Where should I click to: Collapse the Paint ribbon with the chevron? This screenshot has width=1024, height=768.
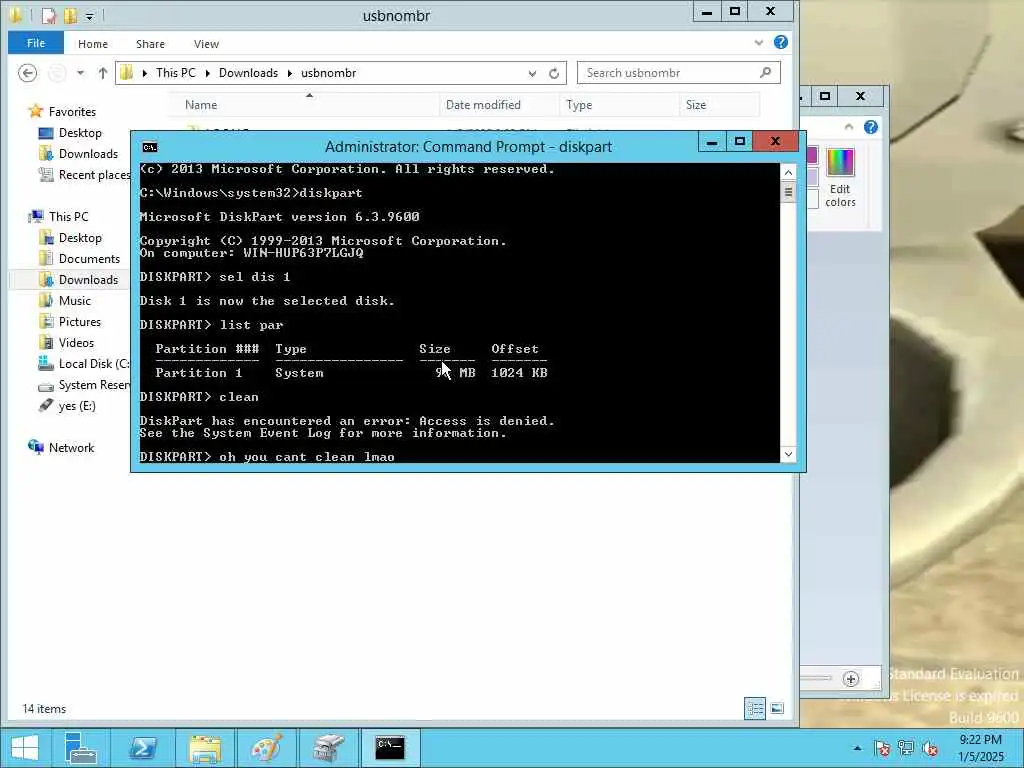(848, 127)
